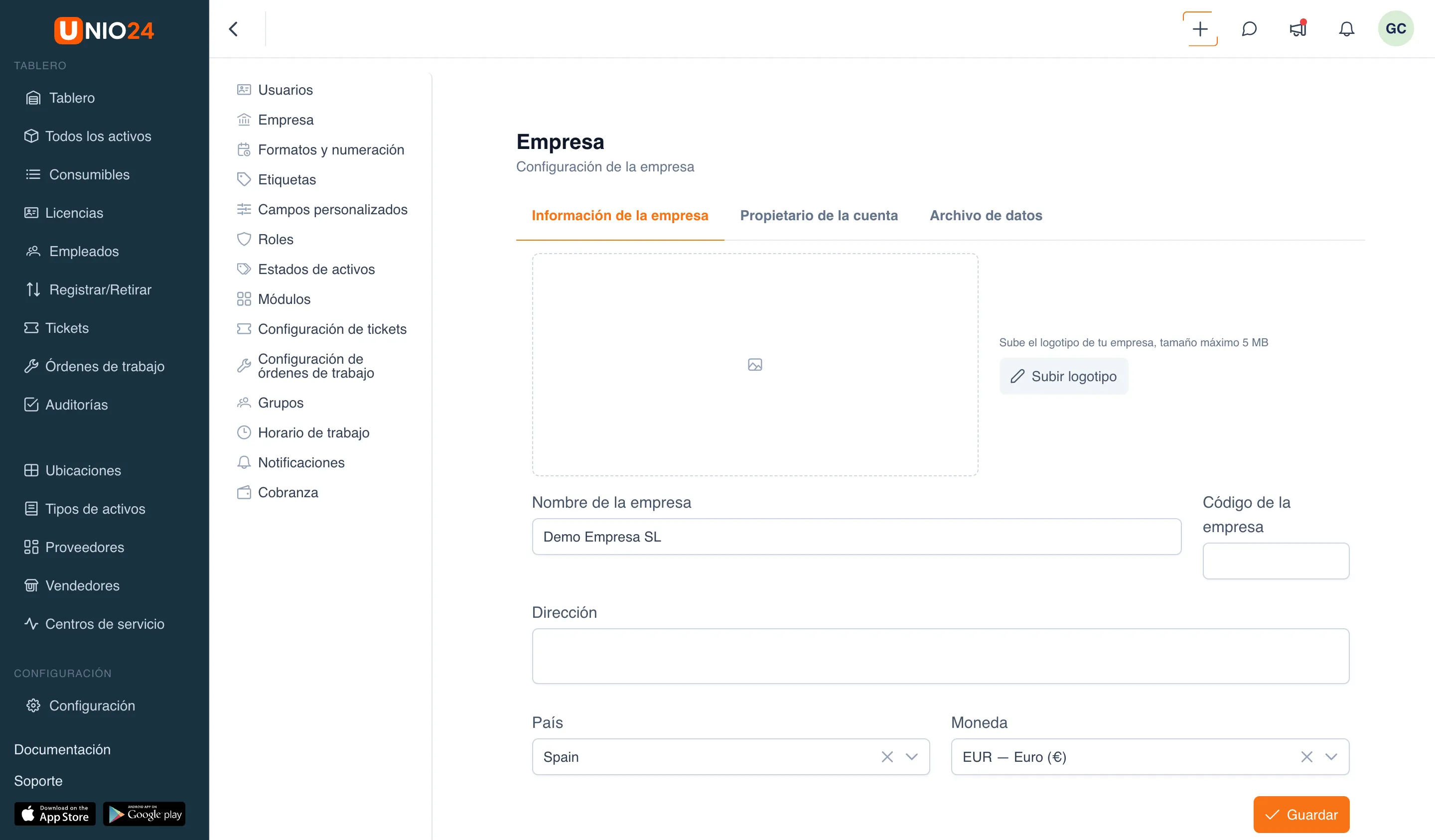This screenshot has width=1435, height=840.
Task: Open the Documentación link
Action: tap(62, 749)
